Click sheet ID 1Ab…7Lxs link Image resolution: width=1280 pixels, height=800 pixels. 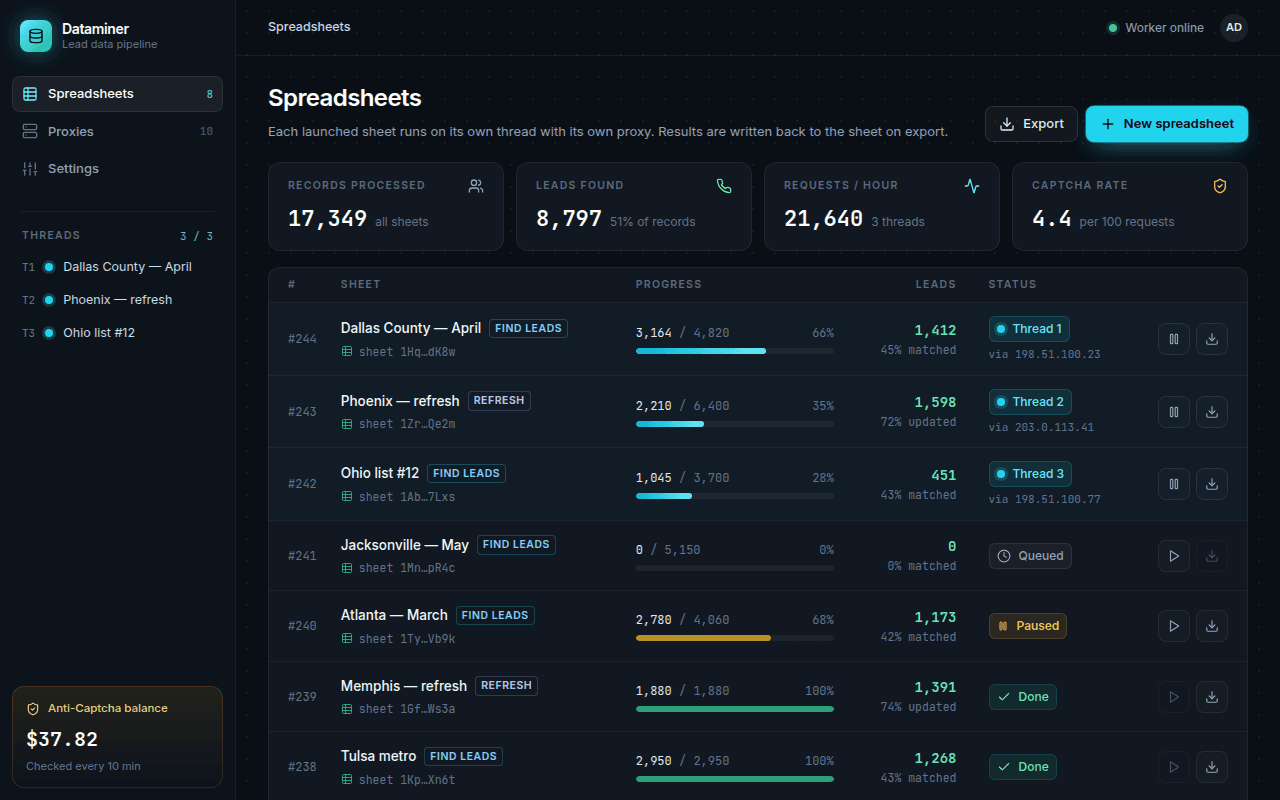pos(398,497)
